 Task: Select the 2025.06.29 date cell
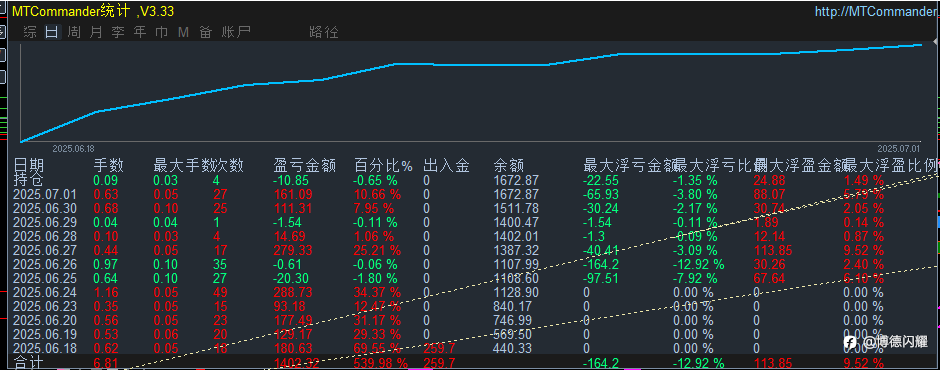click(x=45, y=222)
